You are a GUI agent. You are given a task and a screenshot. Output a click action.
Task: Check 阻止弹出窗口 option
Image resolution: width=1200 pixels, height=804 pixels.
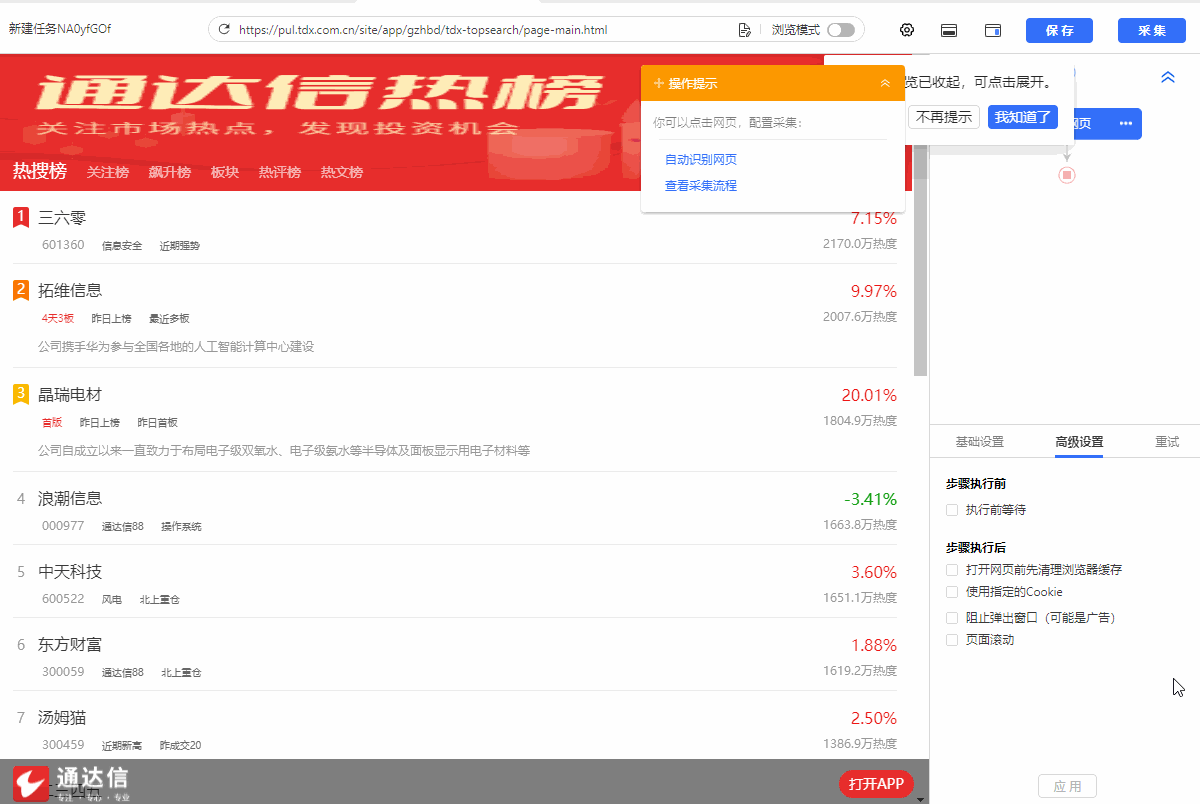(952, 618)
